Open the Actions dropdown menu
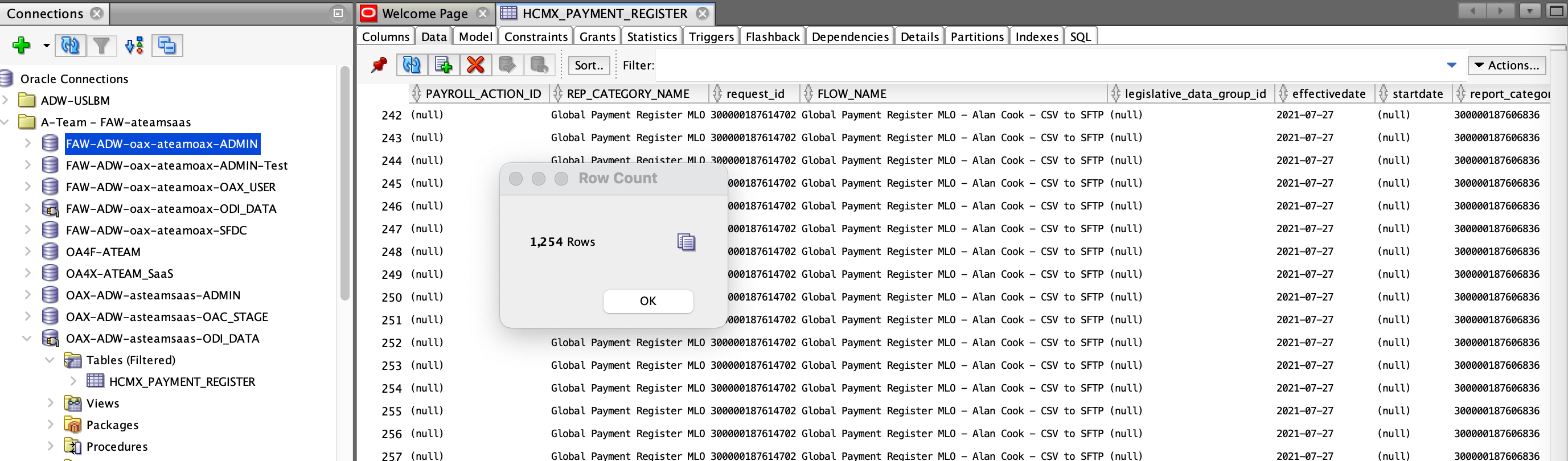1568x461 pixels. 1507,65
